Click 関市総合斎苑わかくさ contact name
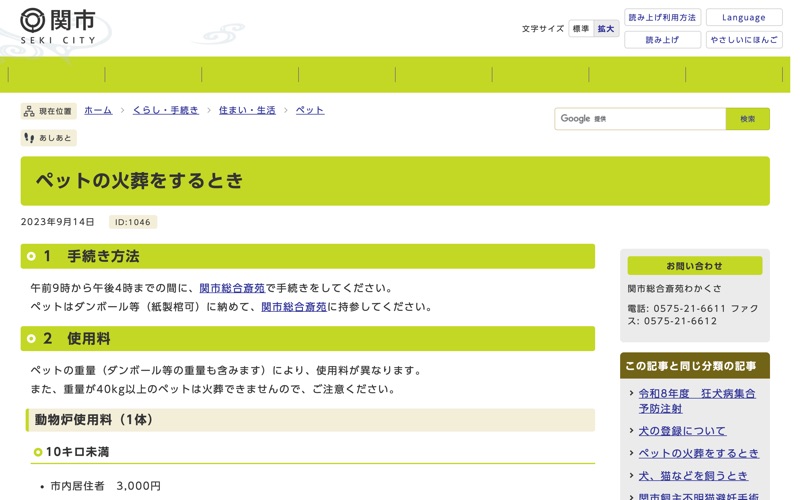The image size is (800, 500). pyautogui.click(x=674, y=289)
